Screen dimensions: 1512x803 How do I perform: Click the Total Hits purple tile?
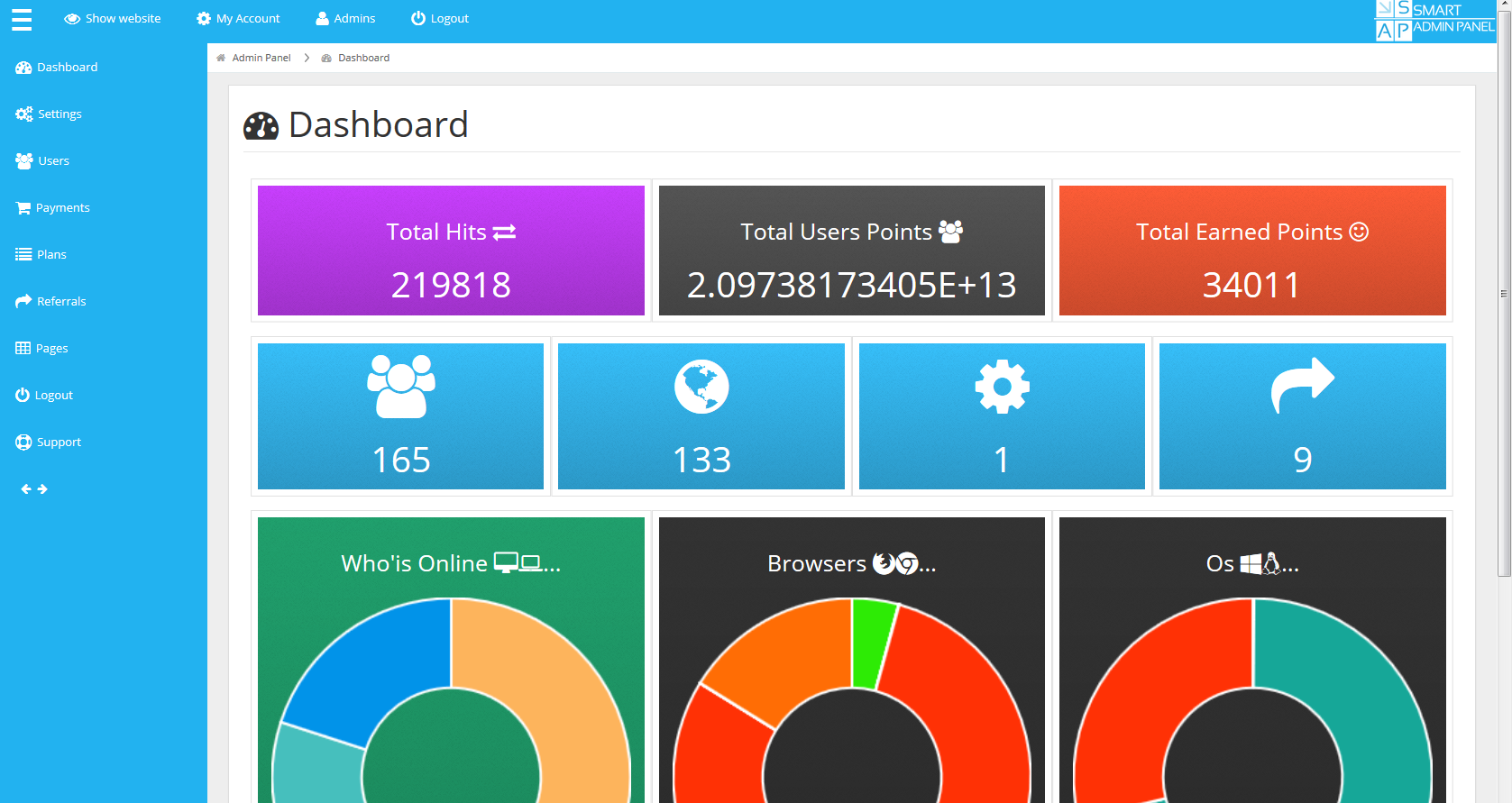[x=451, y=251]
